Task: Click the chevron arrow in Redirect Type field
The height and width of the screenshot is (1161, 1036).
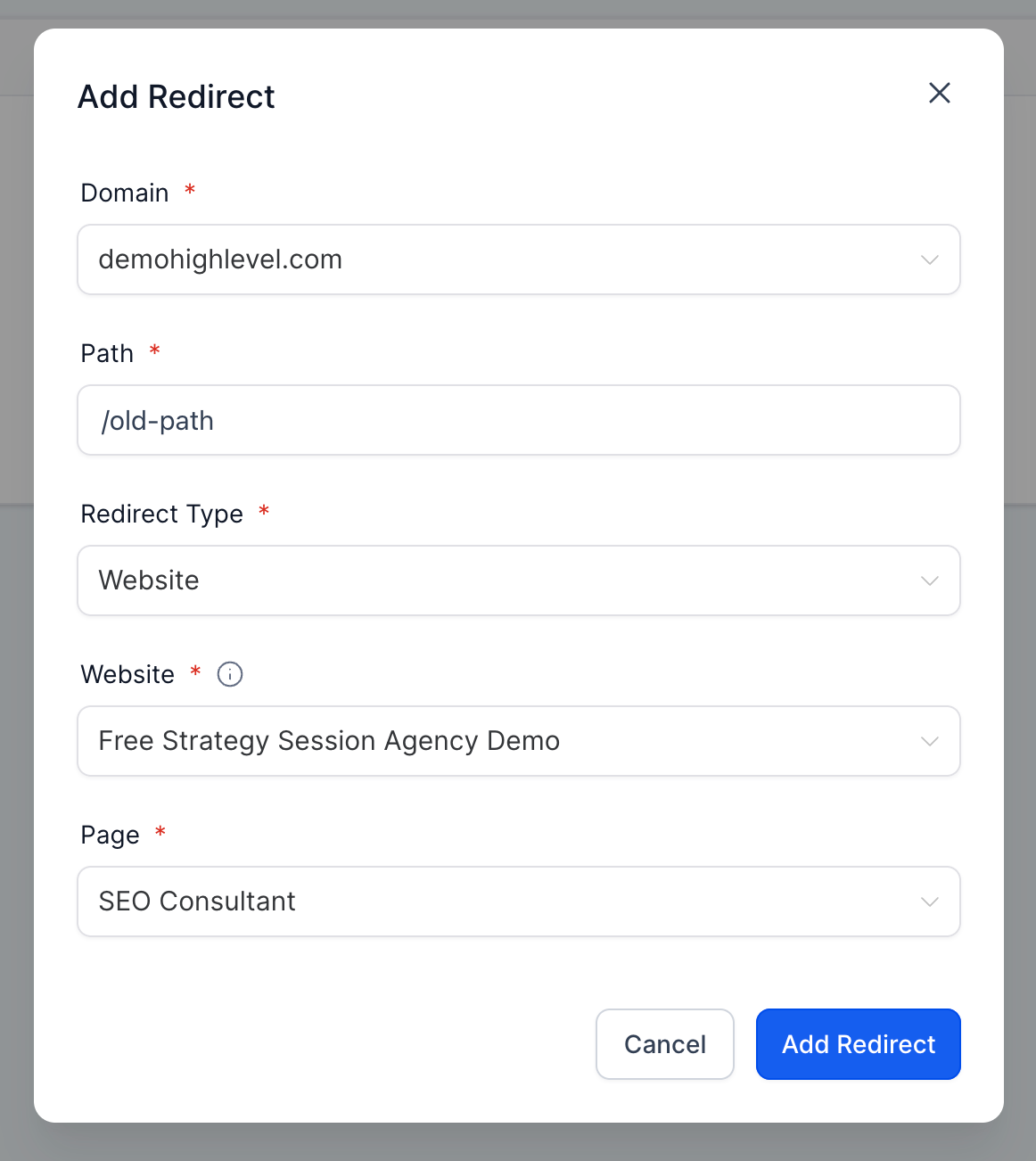Action: [929, 580]
